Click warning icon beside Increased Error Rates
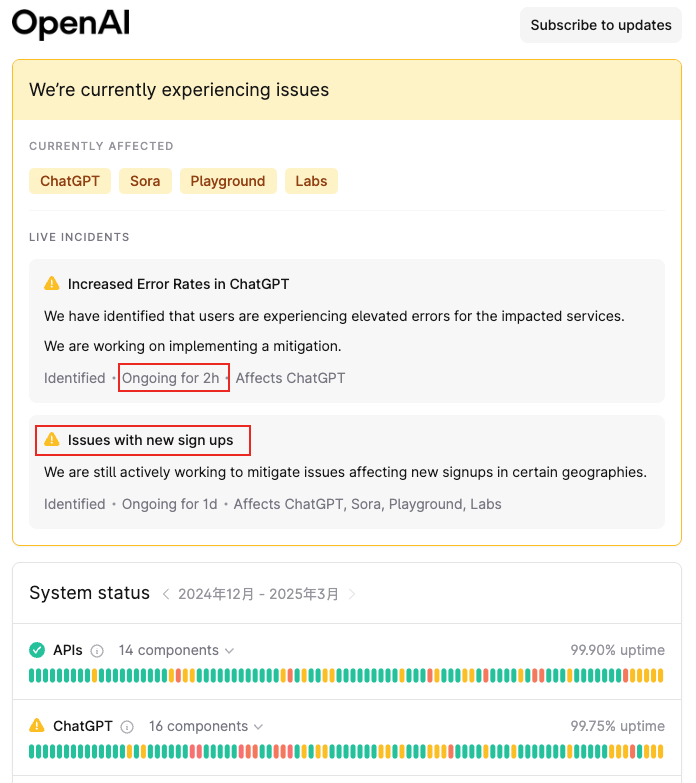Image resolution: width=696 pixels, height=783 pixels. tap(52, 284)
